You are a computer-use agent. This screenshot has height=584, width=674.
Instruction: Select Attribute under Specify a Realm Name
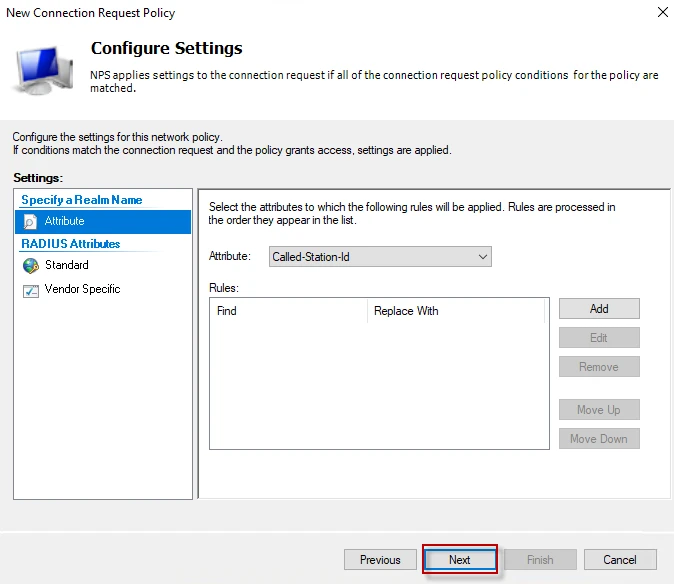pyautogui.click(x=65, y=222)
